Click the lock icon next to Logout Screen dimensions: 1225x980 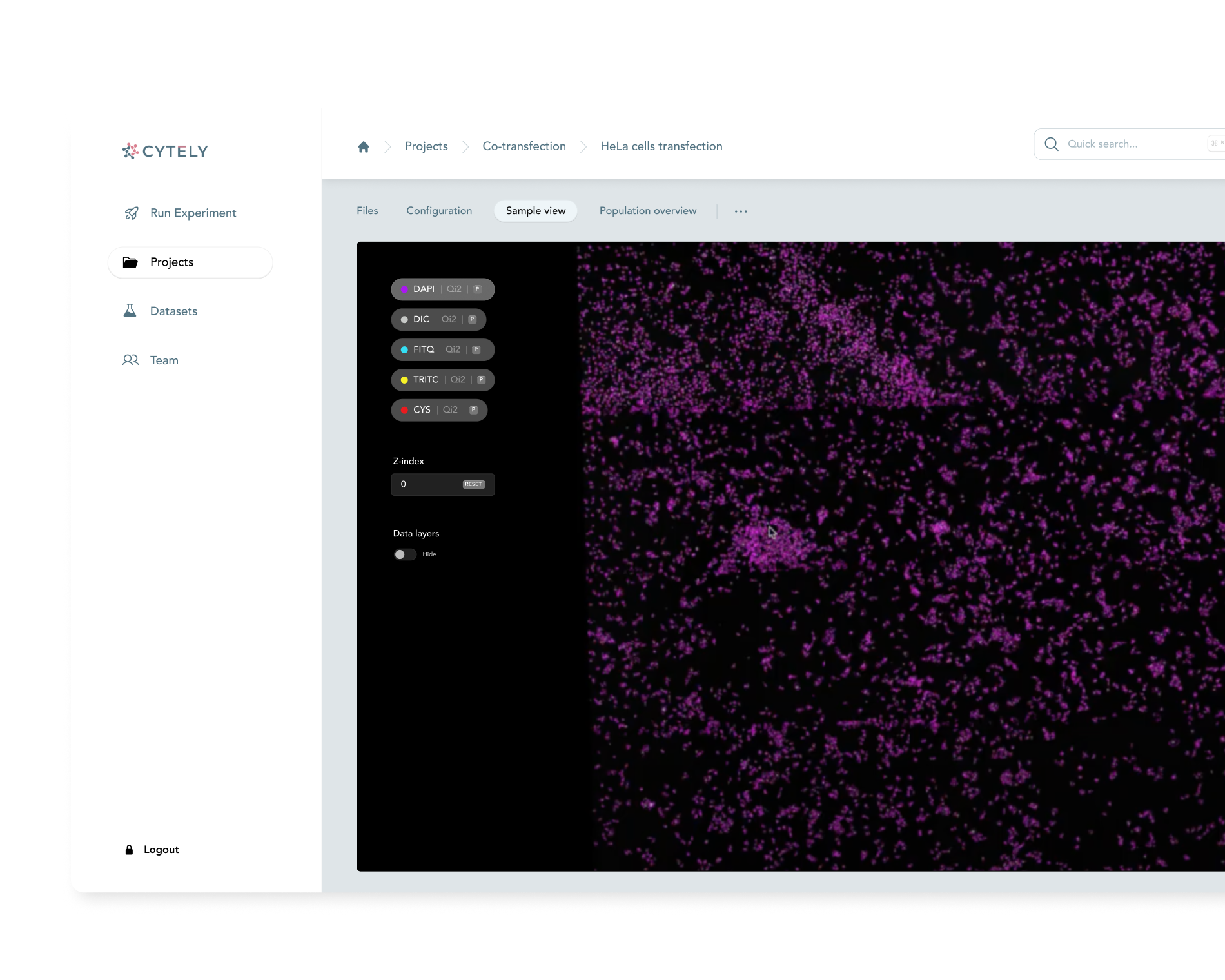click(x=129, y=850)
